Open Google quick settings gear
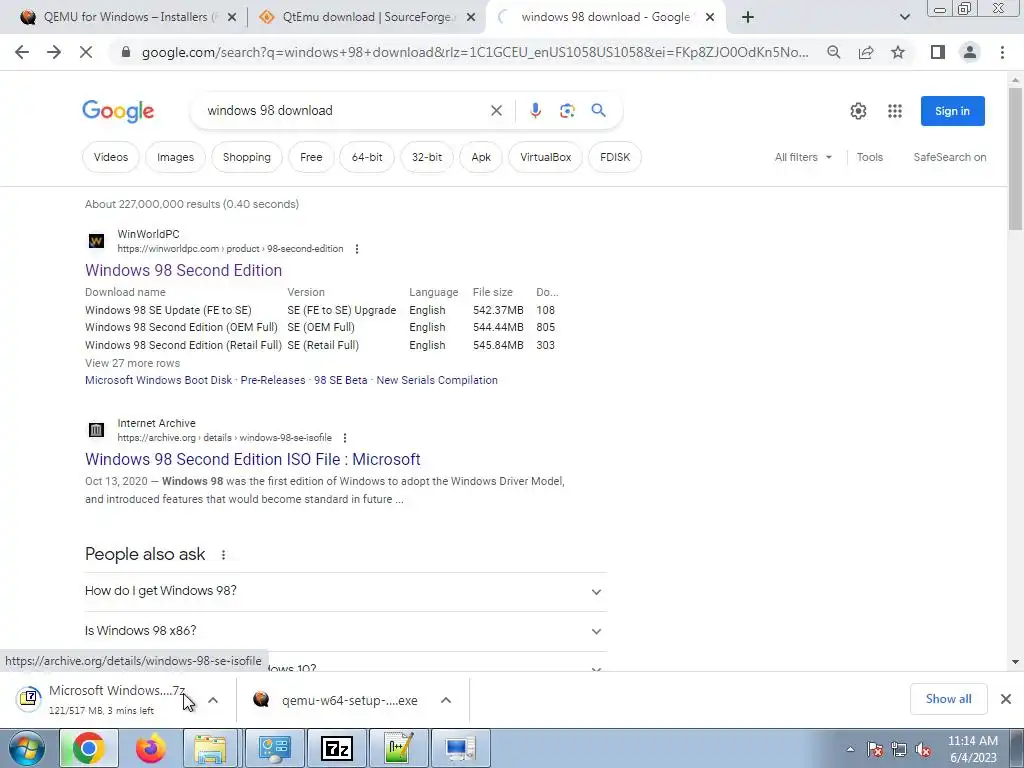1024x768 pixels. point(858,111)
